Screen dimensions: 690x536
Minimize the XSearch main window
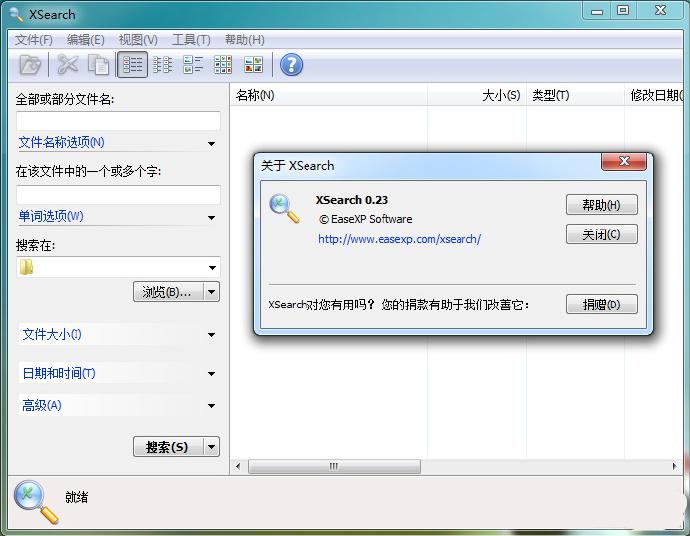pos(597,11)
